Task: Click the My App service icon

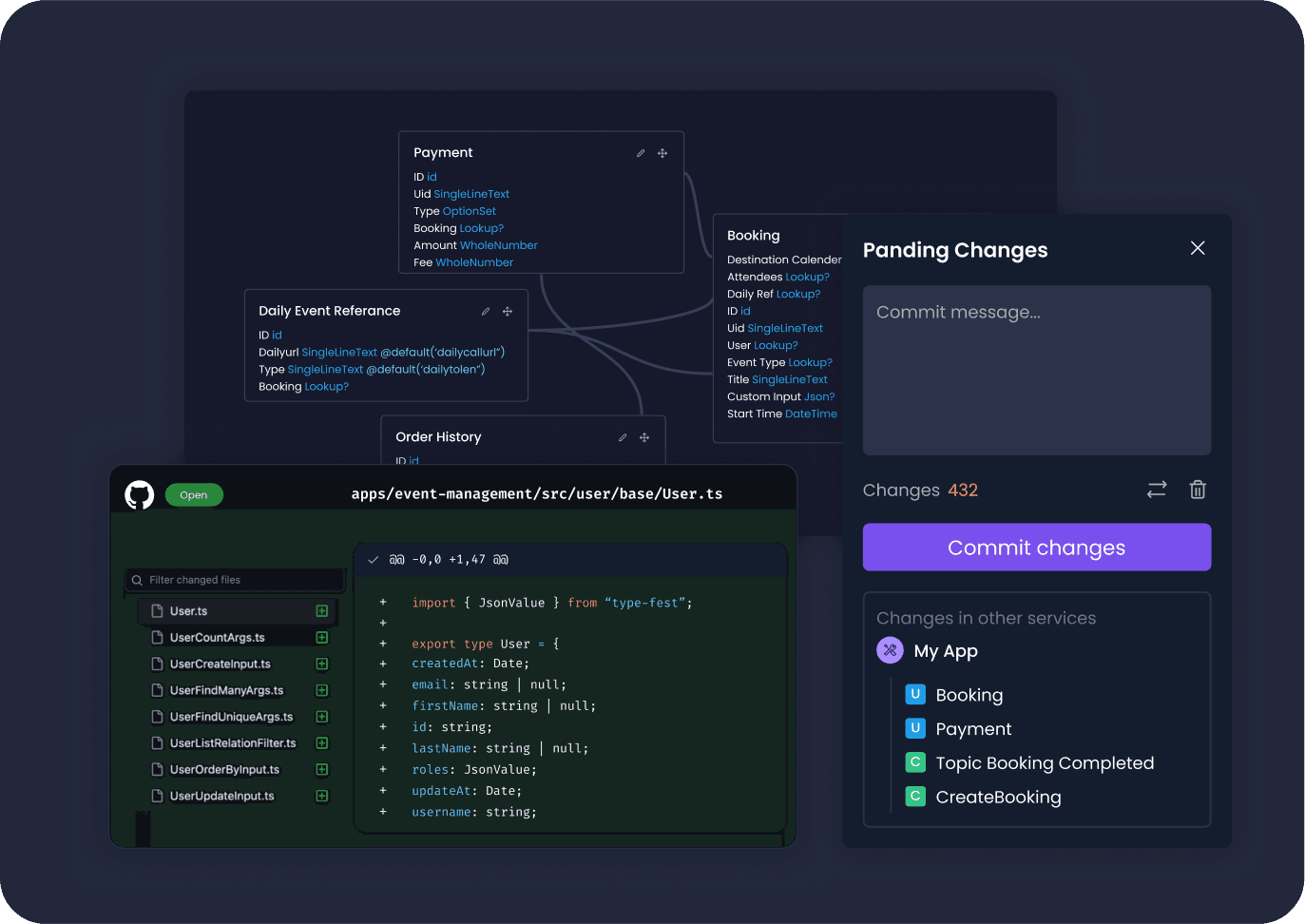Action: (890, 651)
